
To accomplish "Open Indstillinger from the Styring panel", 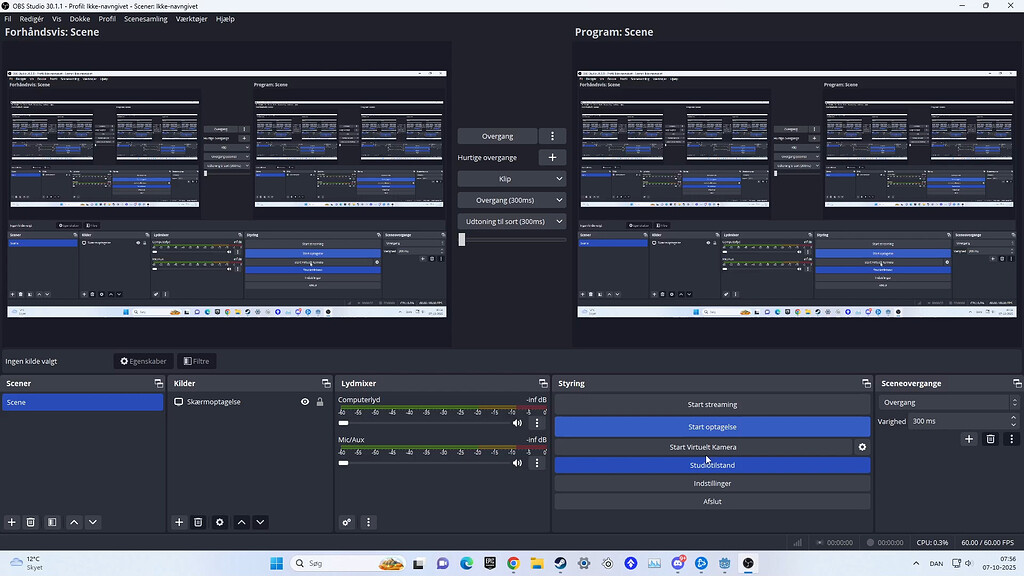I will (x=712, y=483).
